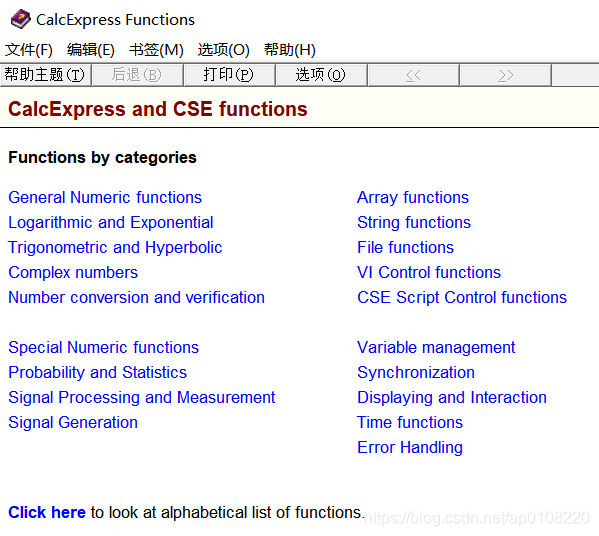Go to previous topic with << button
The height and width of the screenshot is (536, 599).
(413, 75)
